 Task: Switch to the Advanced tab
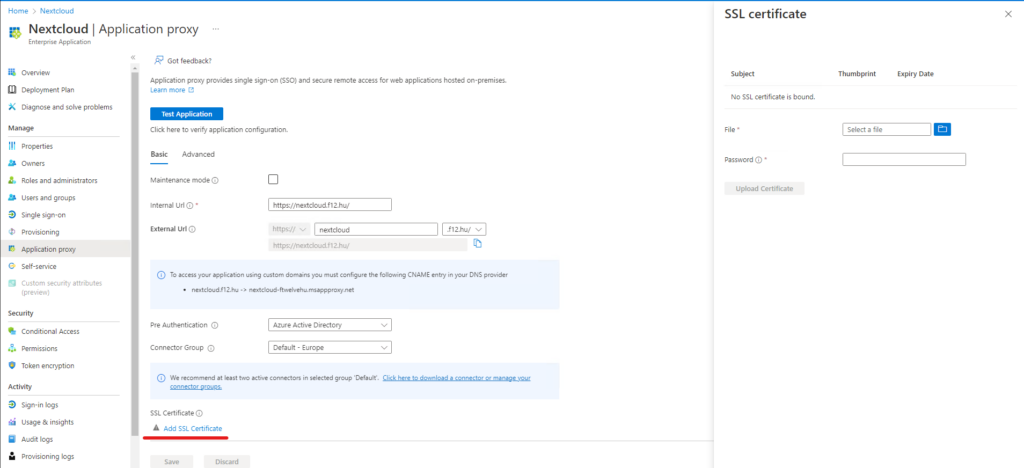coord(199,155)
